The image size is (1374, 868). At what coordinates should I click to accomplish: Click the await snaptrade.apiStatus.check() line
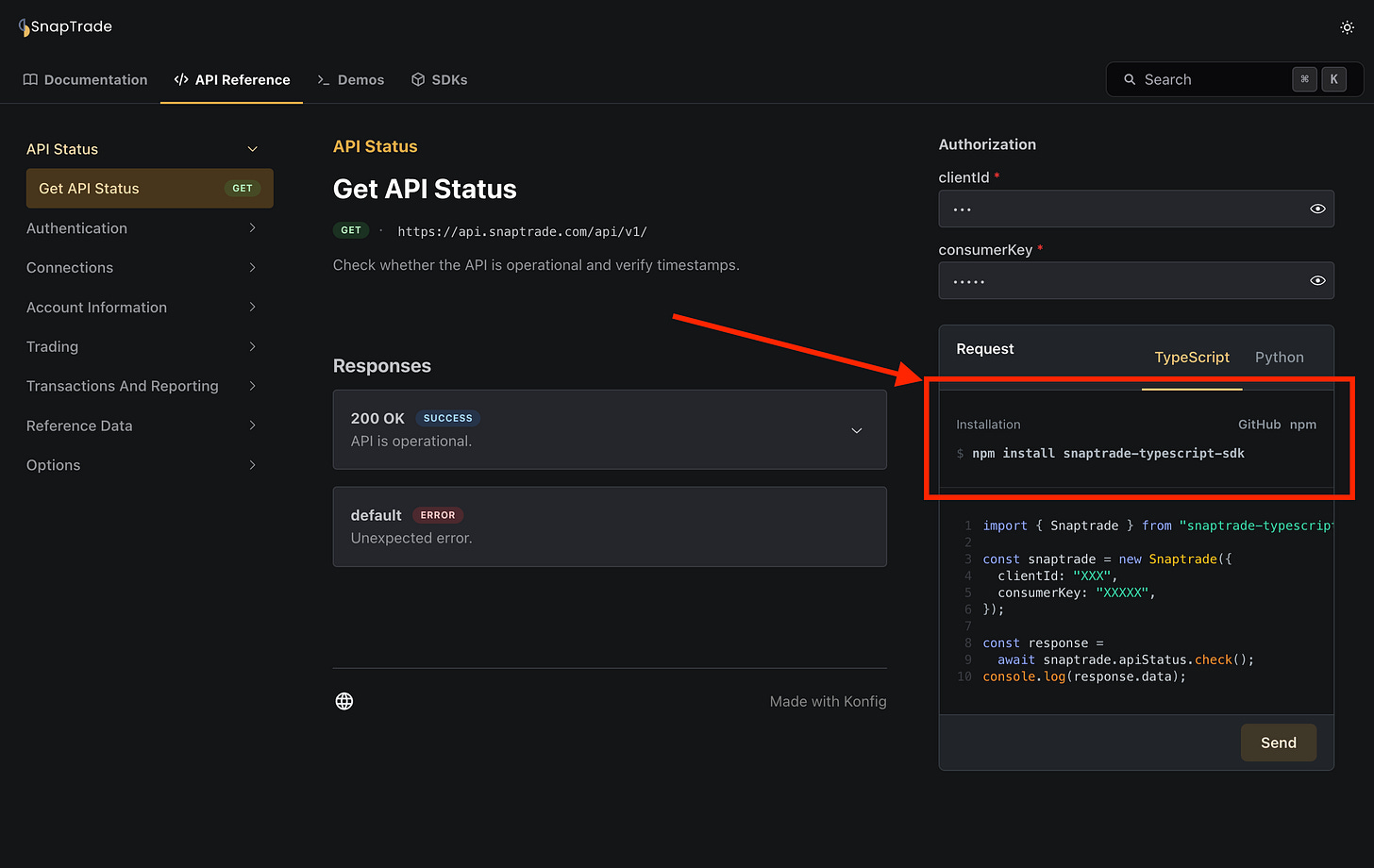(x=1126, y=659)
